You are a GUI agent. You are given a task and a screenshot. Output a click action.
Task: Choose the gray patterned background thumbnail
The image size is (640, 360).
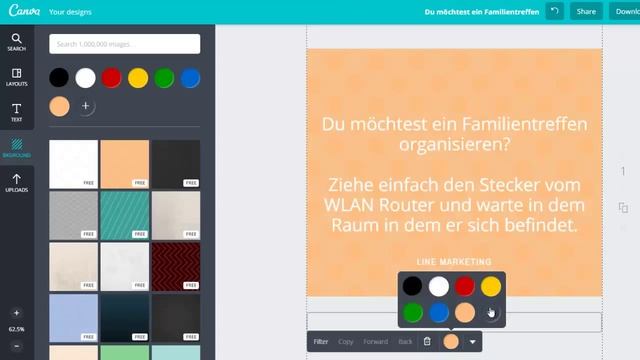point(73,216)
